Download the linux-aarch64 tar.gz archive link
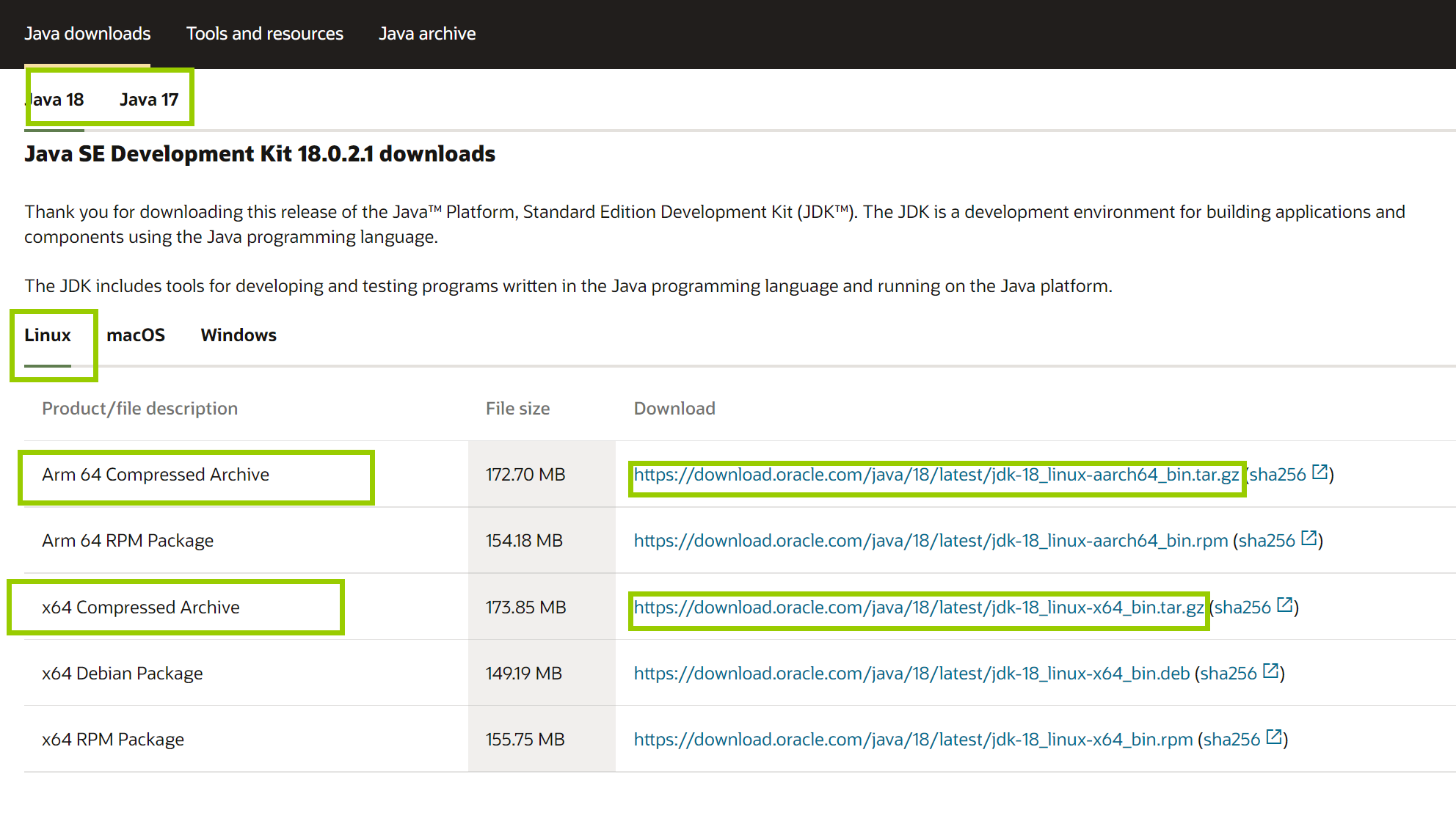 pos(936,475)
